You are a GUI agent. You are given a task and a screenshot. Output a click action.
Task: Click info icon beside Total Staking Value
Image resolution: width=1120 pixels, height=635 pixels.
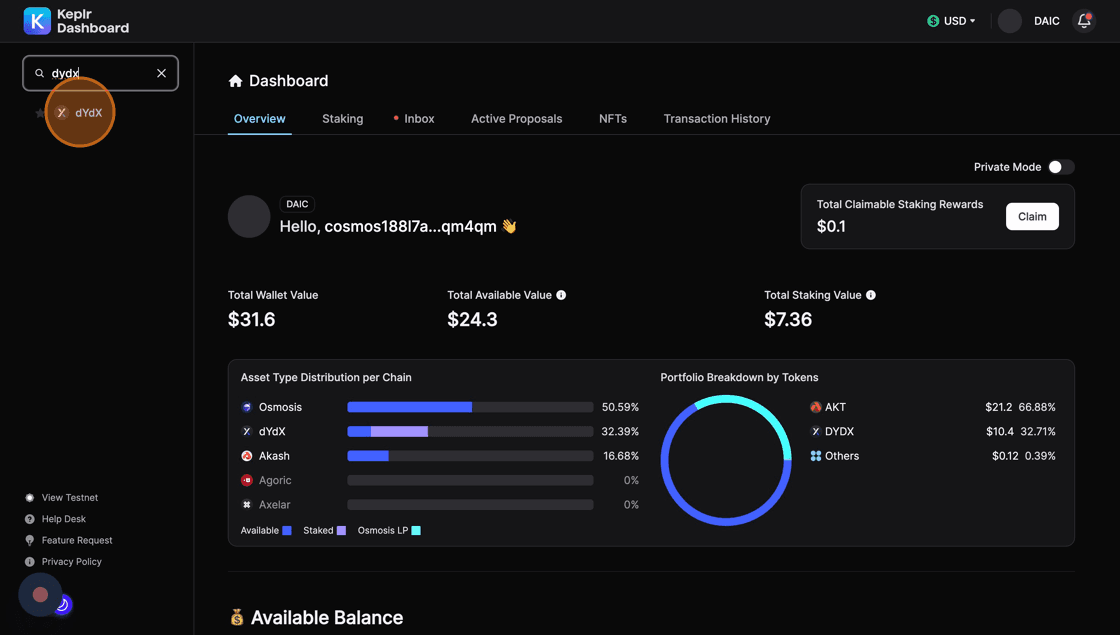[x=871, y=295]
